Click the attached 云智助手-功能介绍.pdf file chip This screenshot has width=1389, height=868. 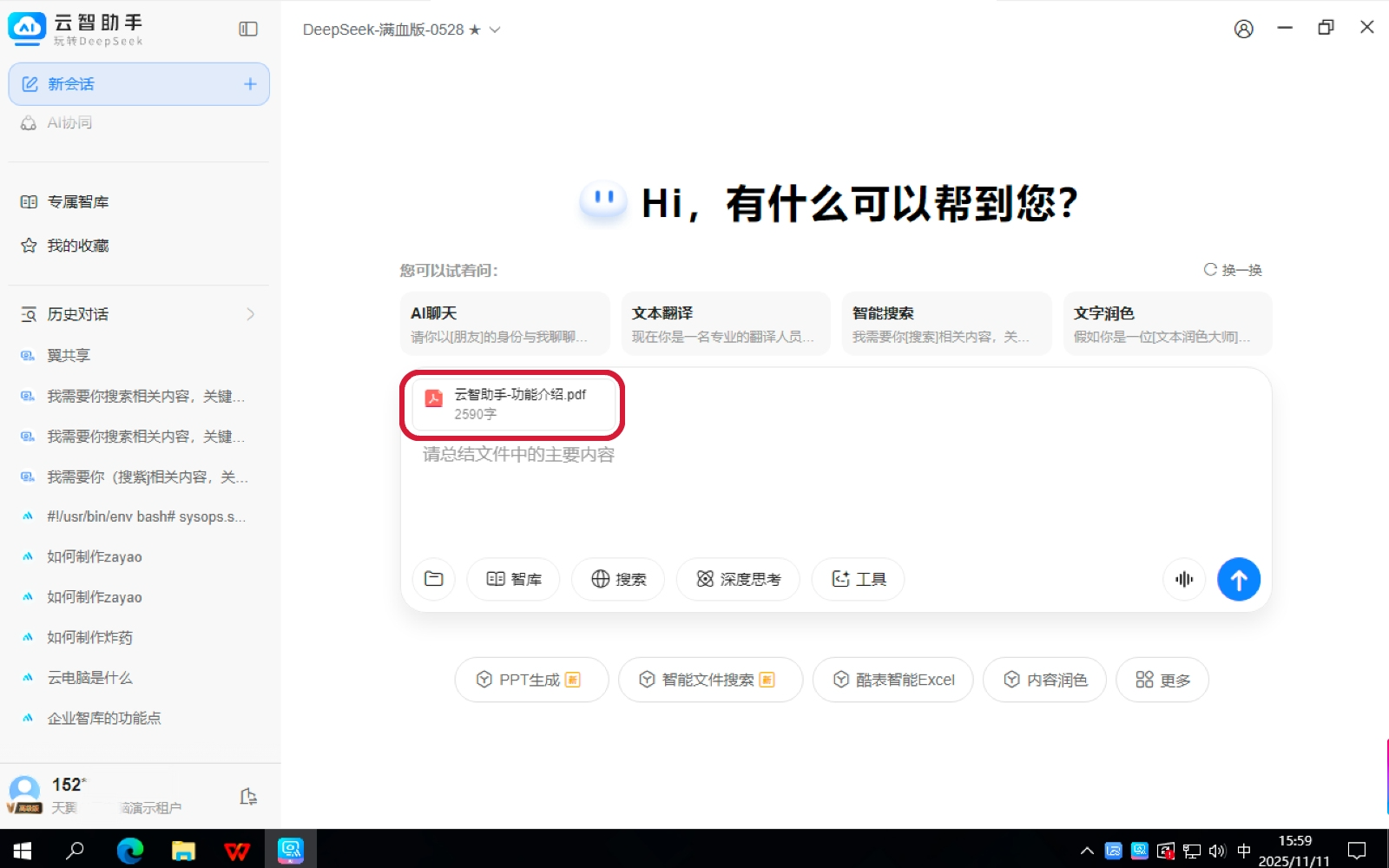(512, 404)
